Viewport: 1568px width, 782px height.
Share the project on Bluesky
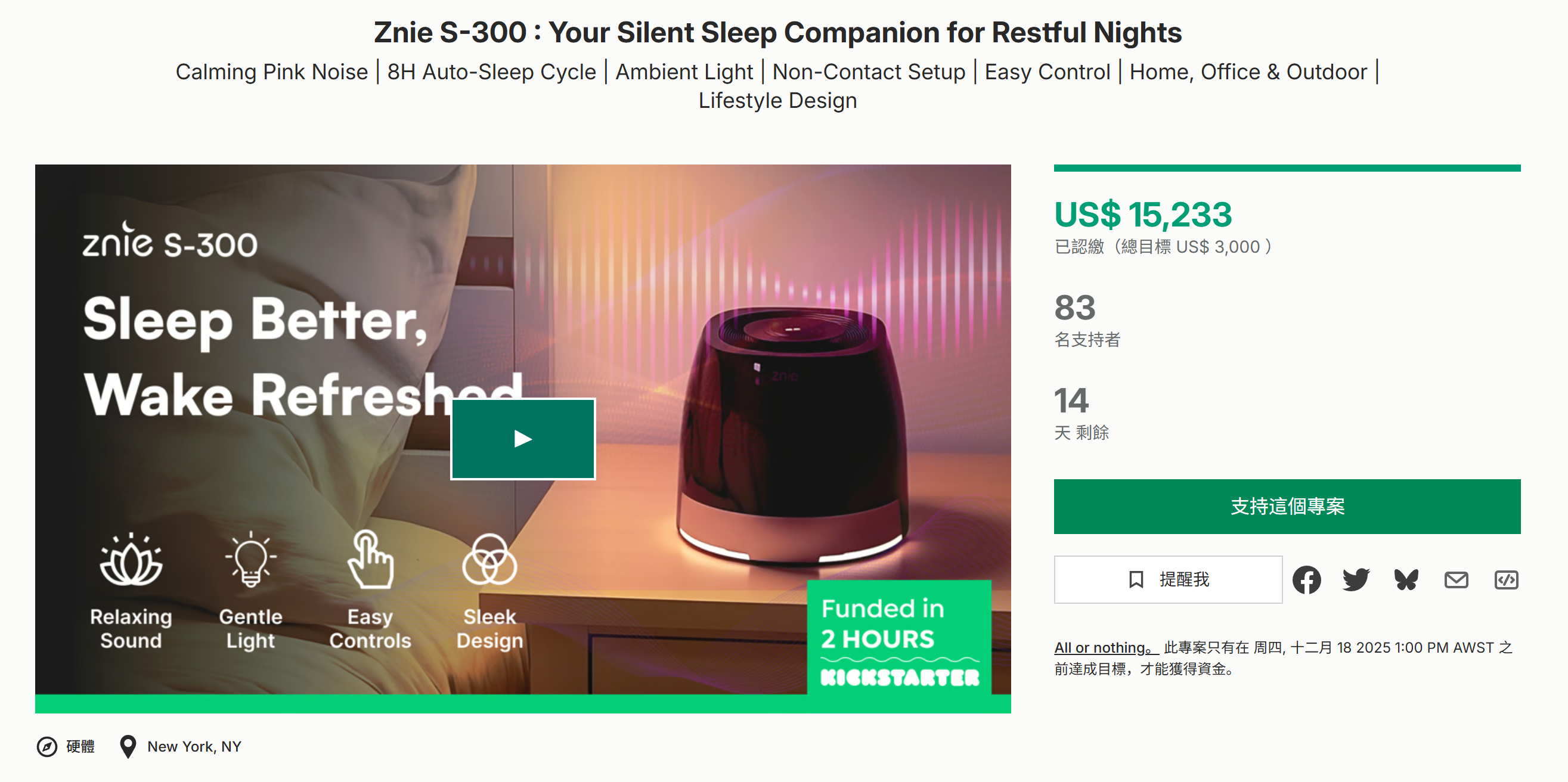(x=1406, y=579)
